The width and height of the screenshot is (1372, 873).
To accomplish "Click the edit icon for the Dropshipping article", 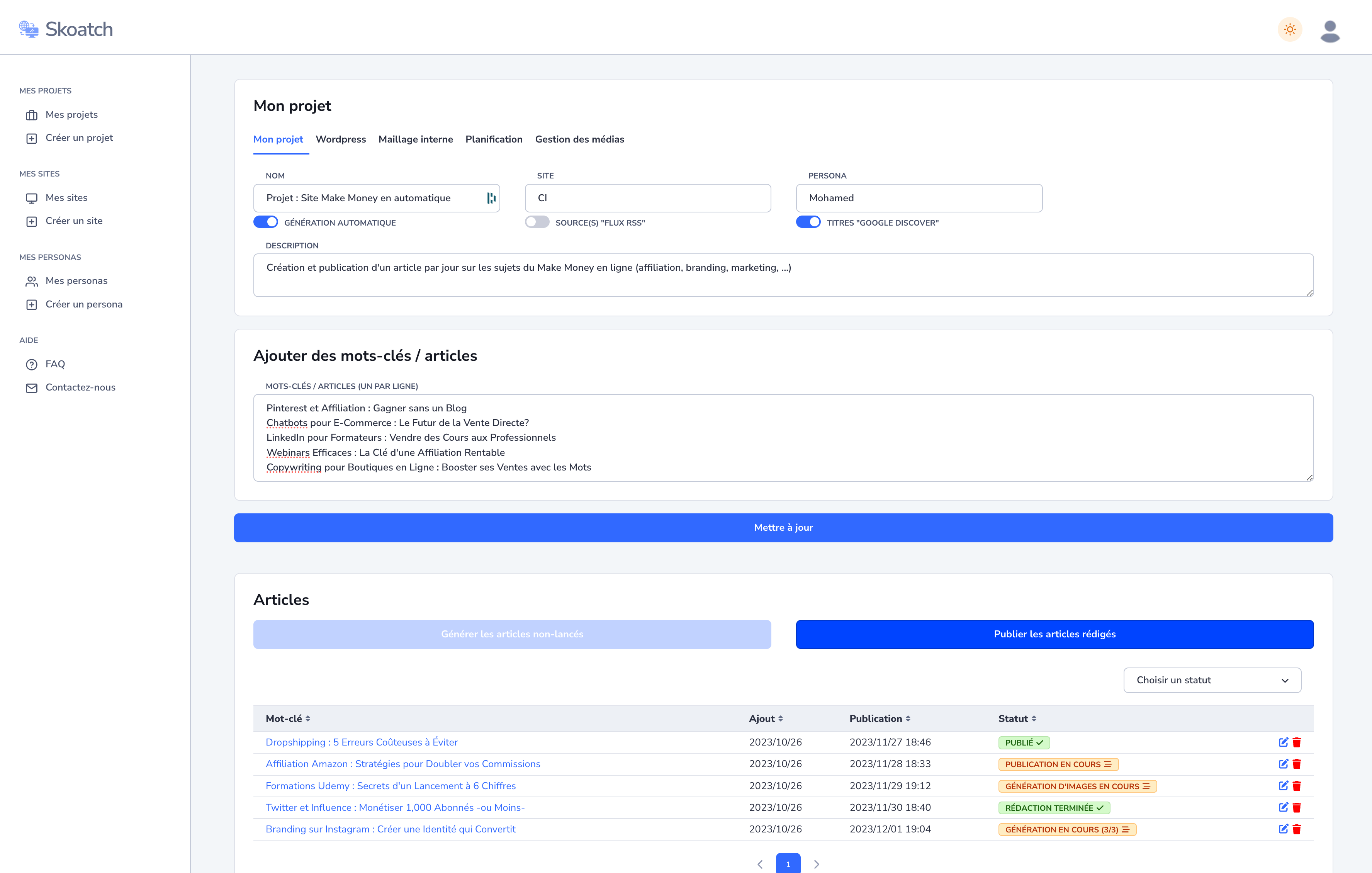I will pyautogui.click(x=1283, y=742).
